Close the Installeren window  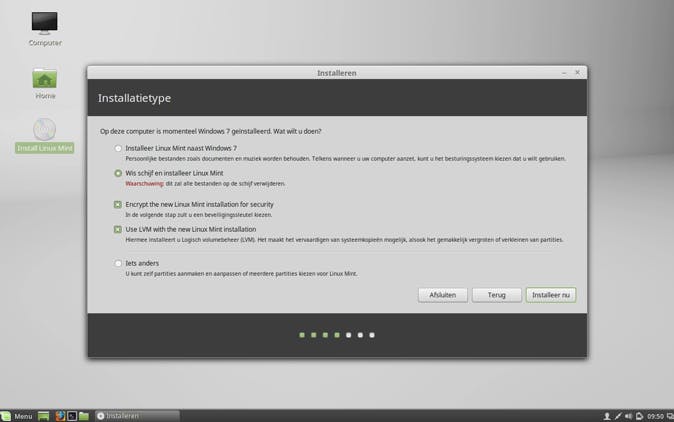coord(577,73)
